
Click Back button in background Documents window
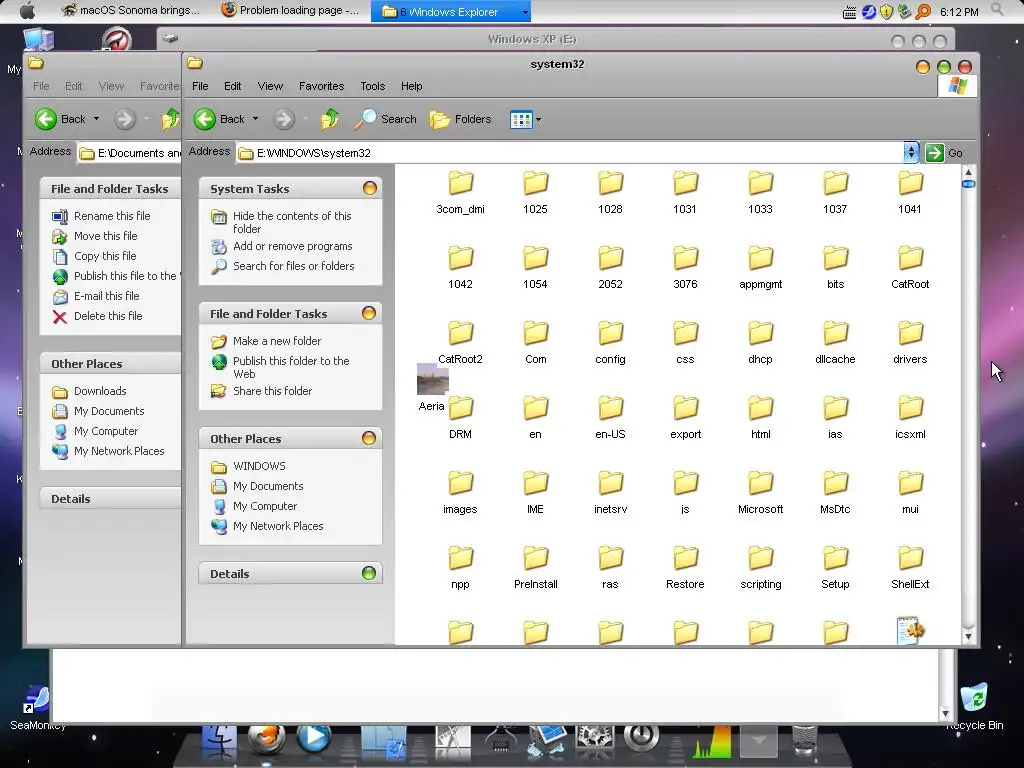pyautogui.click(x=60, y=119)
